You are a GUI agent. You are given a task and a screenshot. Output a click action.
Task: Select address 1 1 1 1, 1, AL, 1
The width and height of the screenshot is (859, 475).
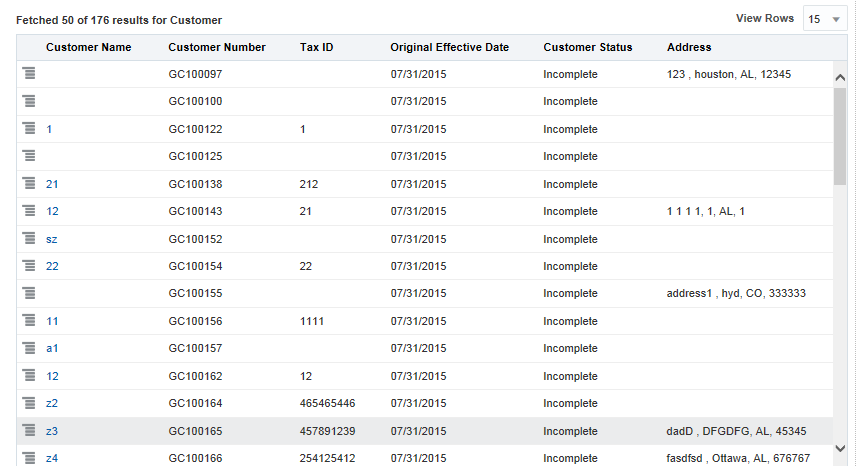click(x=706, y=211)
